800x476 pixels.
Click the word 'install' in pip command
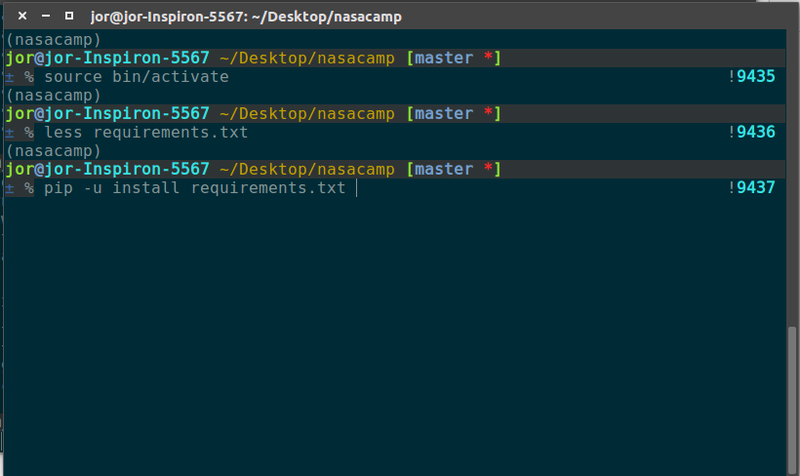(x=146, y=188)
